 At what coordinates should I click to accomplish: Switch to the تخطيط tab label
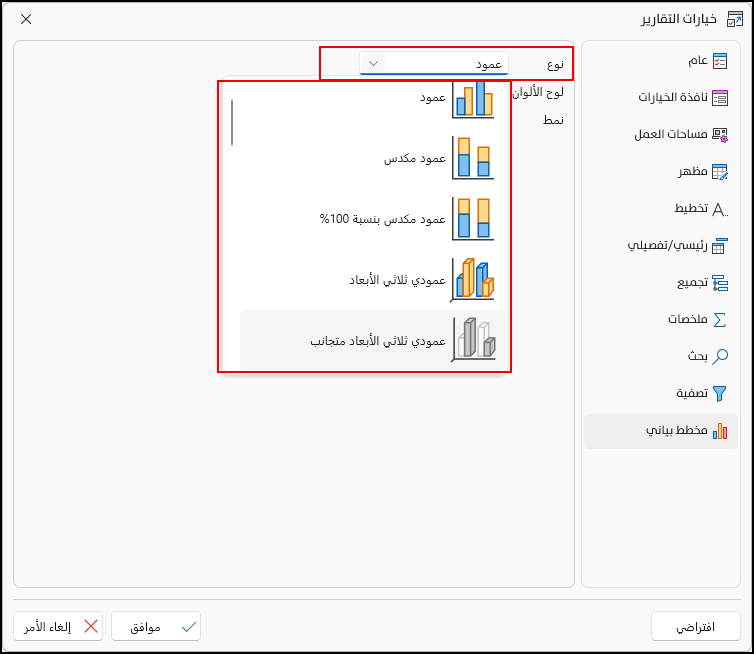(x=691, y=208)
